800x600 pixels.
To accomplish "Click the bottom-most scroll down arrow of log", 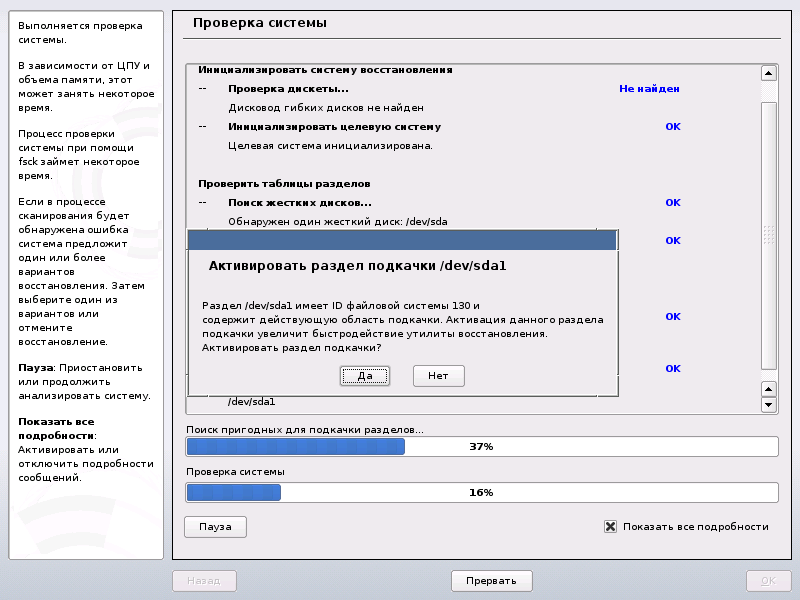I will click(769, 405).
